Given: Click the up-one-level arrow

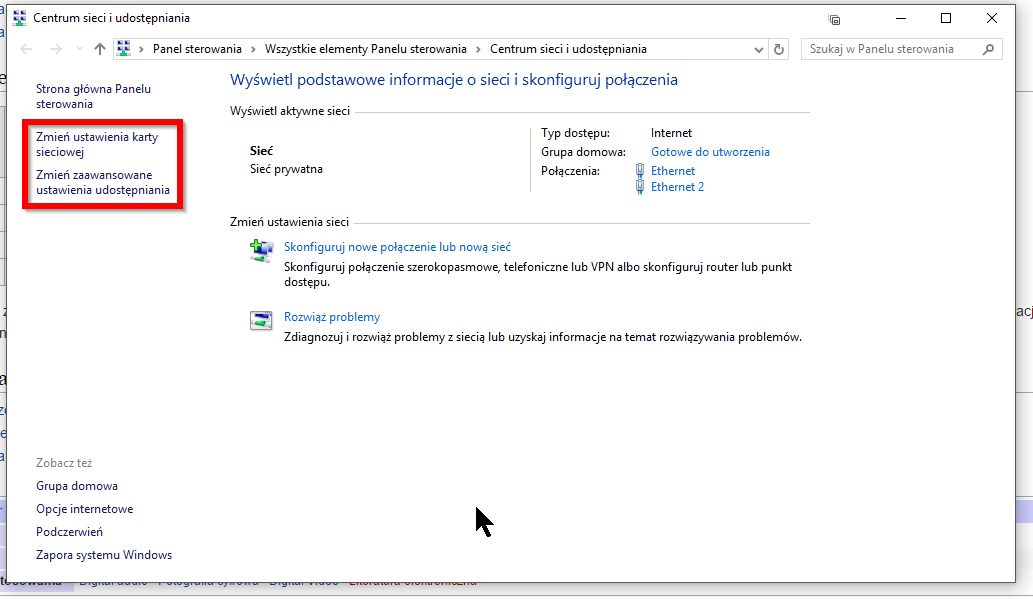Looking at the screenshot, I should pos(99,49).
